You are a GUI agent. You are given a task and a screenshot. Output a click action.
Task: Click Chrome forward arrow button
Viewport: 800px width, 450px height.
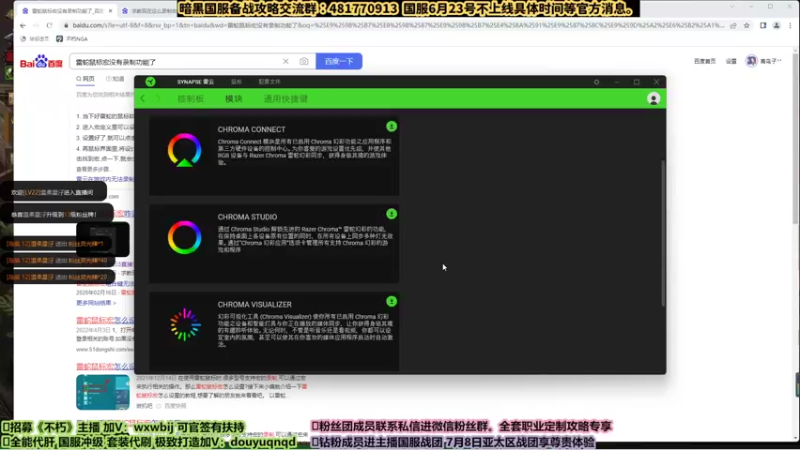36,25
